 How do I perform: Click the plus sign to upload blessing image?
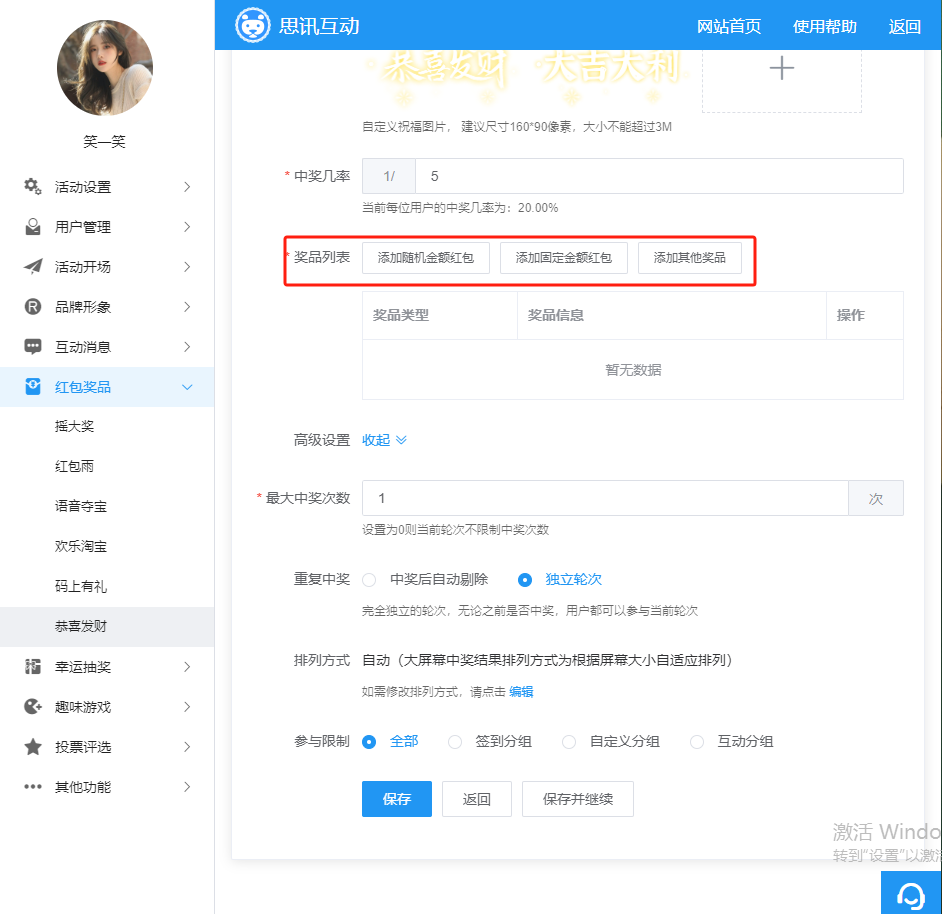pos(782,68)
